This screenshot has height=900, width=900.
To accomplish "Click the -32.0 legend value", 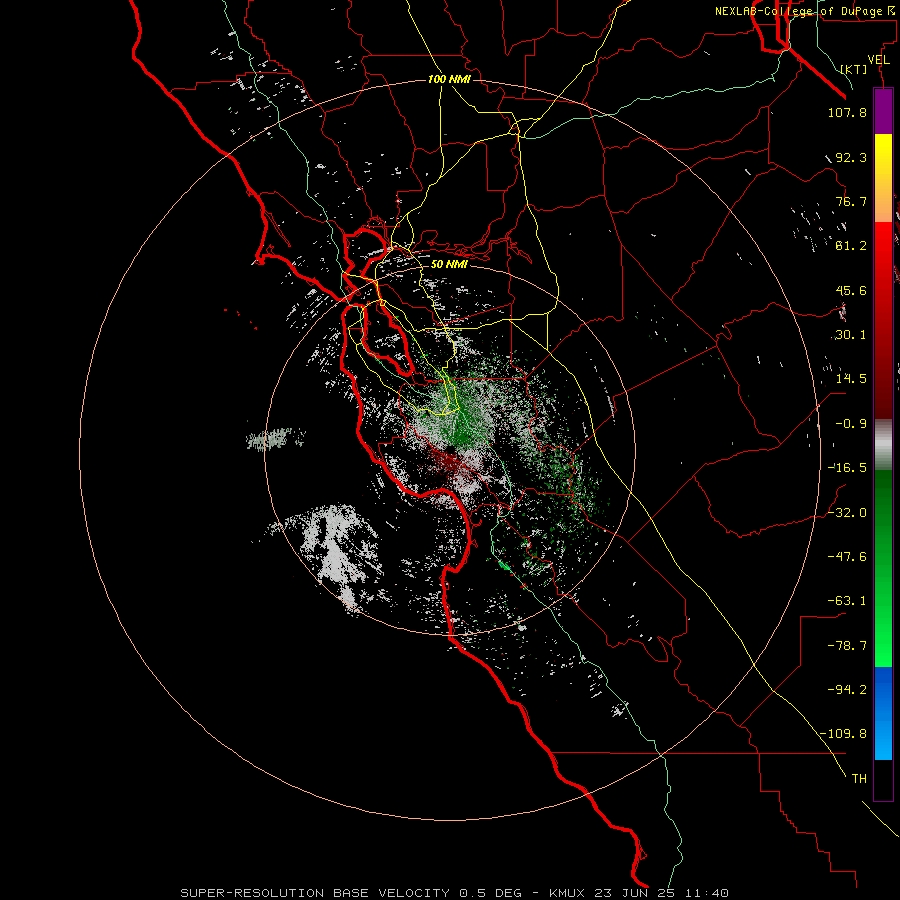I will 847,513.
